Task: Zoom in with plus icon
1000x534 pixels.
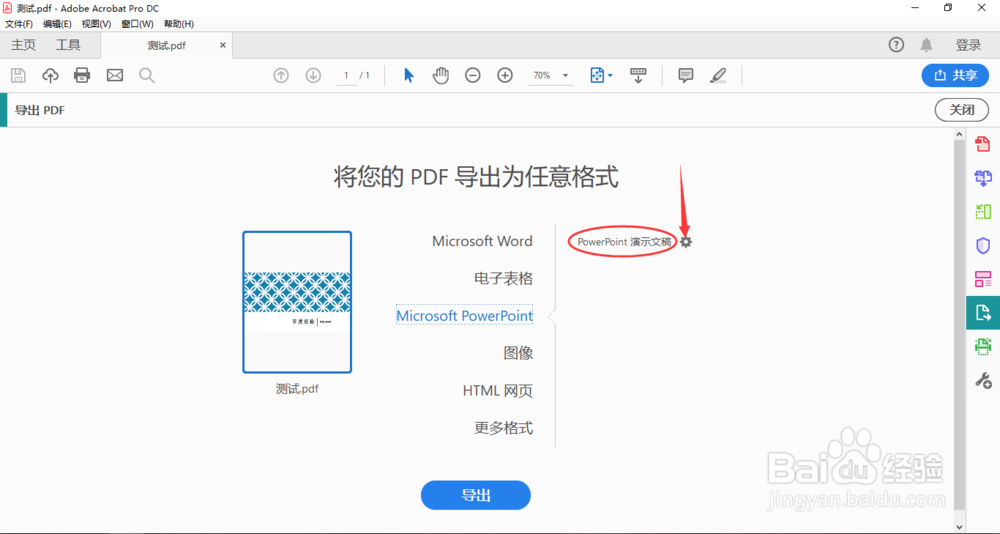Action: [x=505, y=75]
